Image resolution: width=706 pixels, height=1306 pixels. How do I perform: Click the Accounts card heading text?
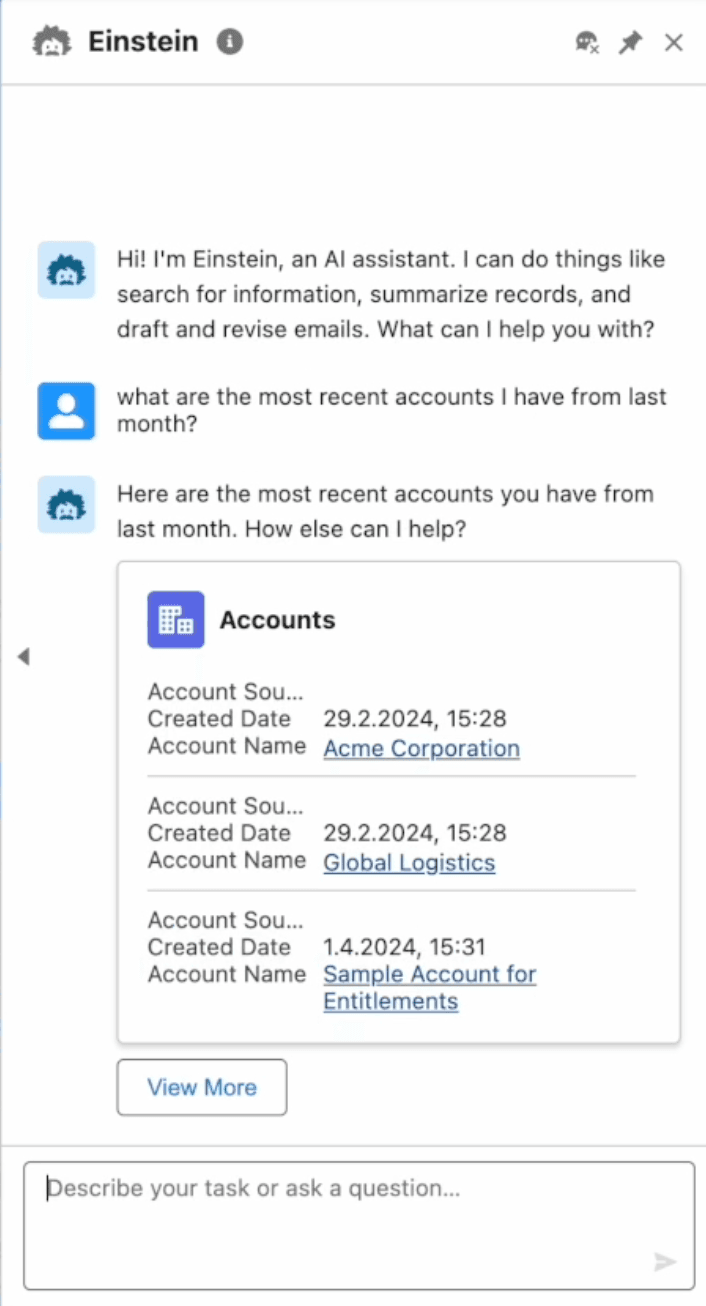click(x=277, y=620)
